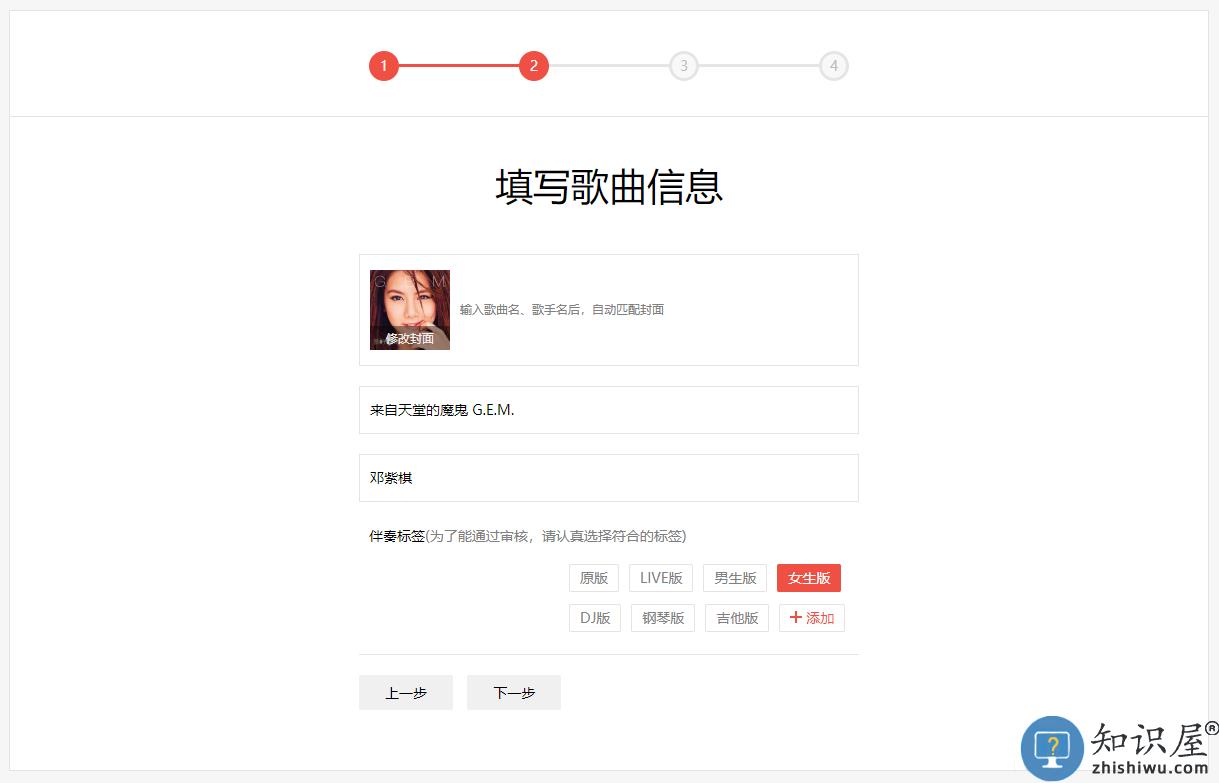Screen dimensions: 1219x783
Task: Go to step 4 circle in progress indicator
Action: (834, 66)
